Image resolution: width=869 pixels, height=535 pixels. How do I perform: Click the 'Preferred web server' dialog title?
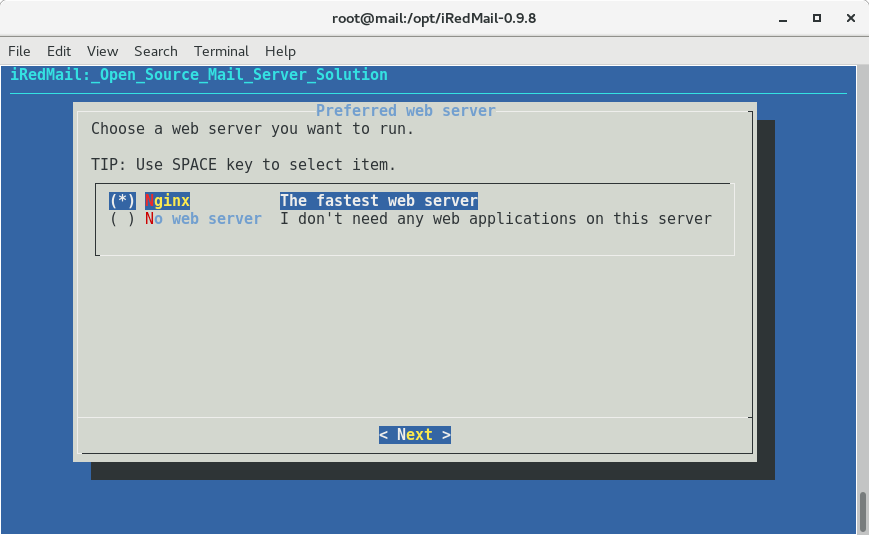tap(406, 111)
